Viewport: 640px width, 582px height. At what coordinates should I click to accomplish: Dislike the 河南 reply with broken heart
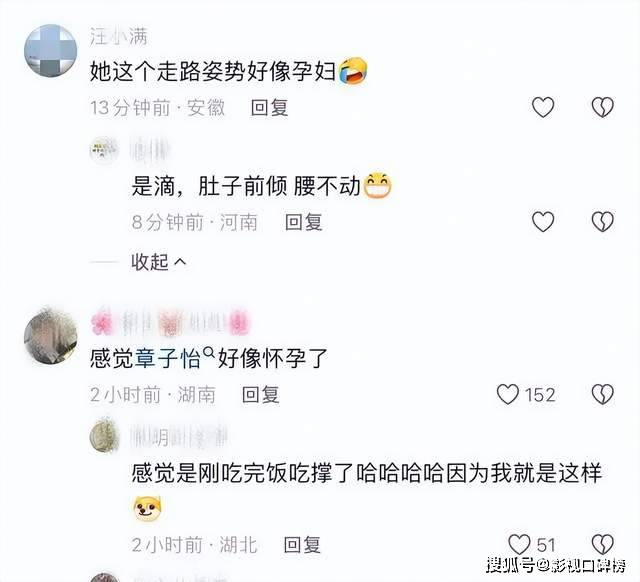[603, 222]
